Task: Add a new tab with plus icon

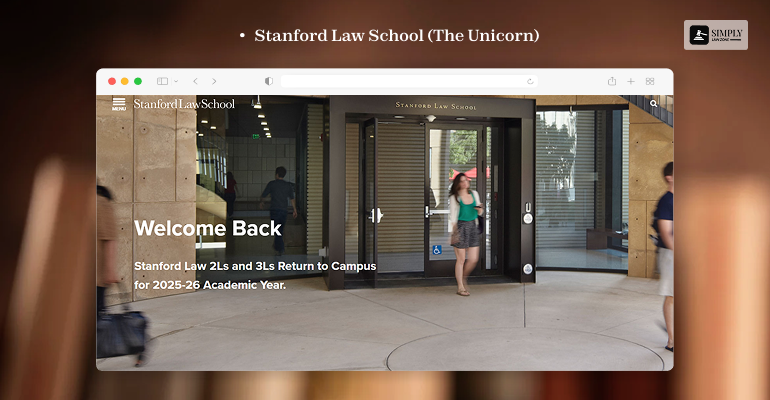Action: point(631,81)
